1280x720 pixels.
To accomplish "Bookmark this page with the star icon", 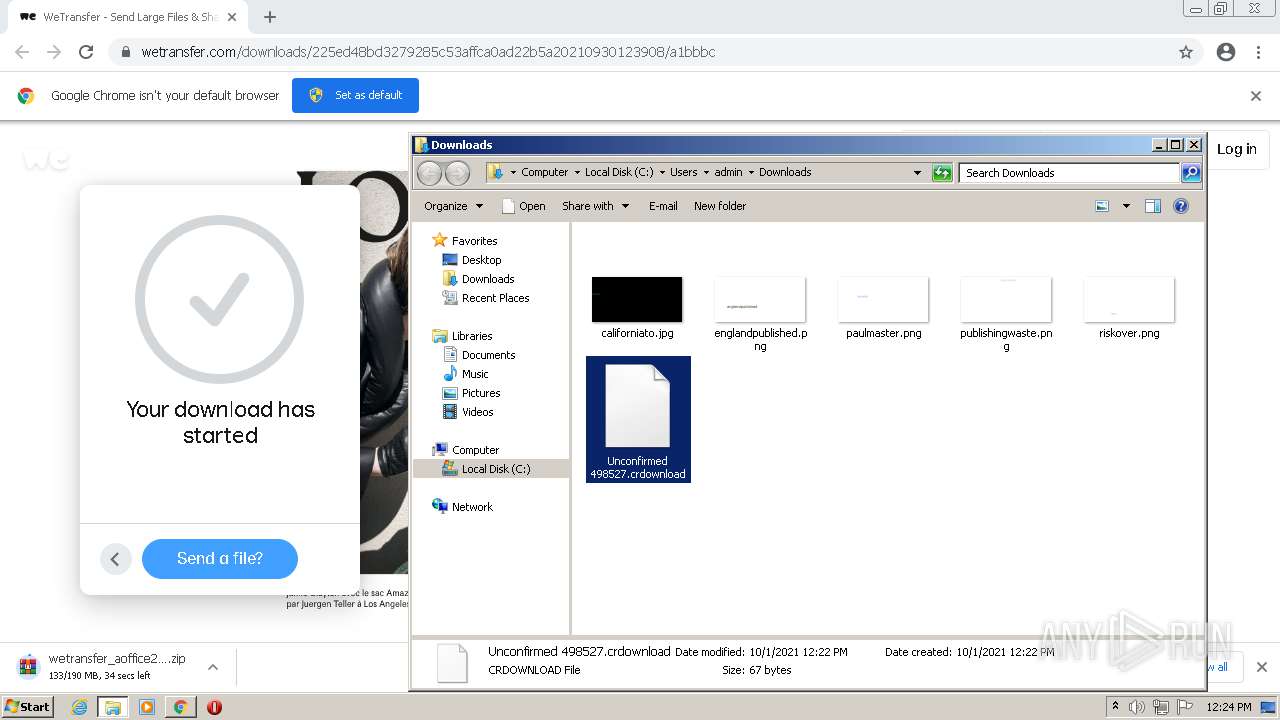I will click(1186, 52).
